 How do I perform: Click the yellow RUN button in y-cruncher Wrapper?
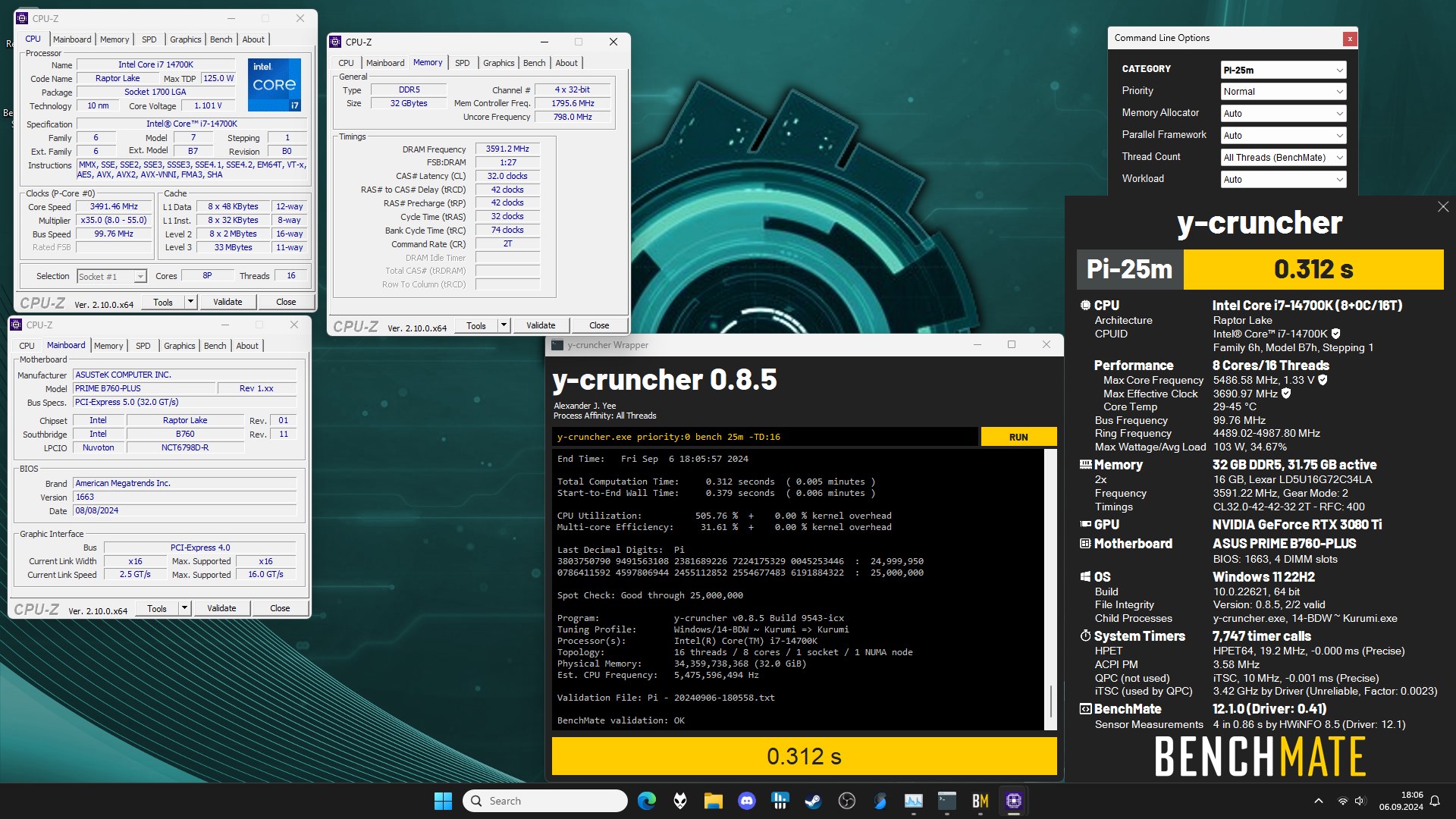click(x=1018, y=437)
